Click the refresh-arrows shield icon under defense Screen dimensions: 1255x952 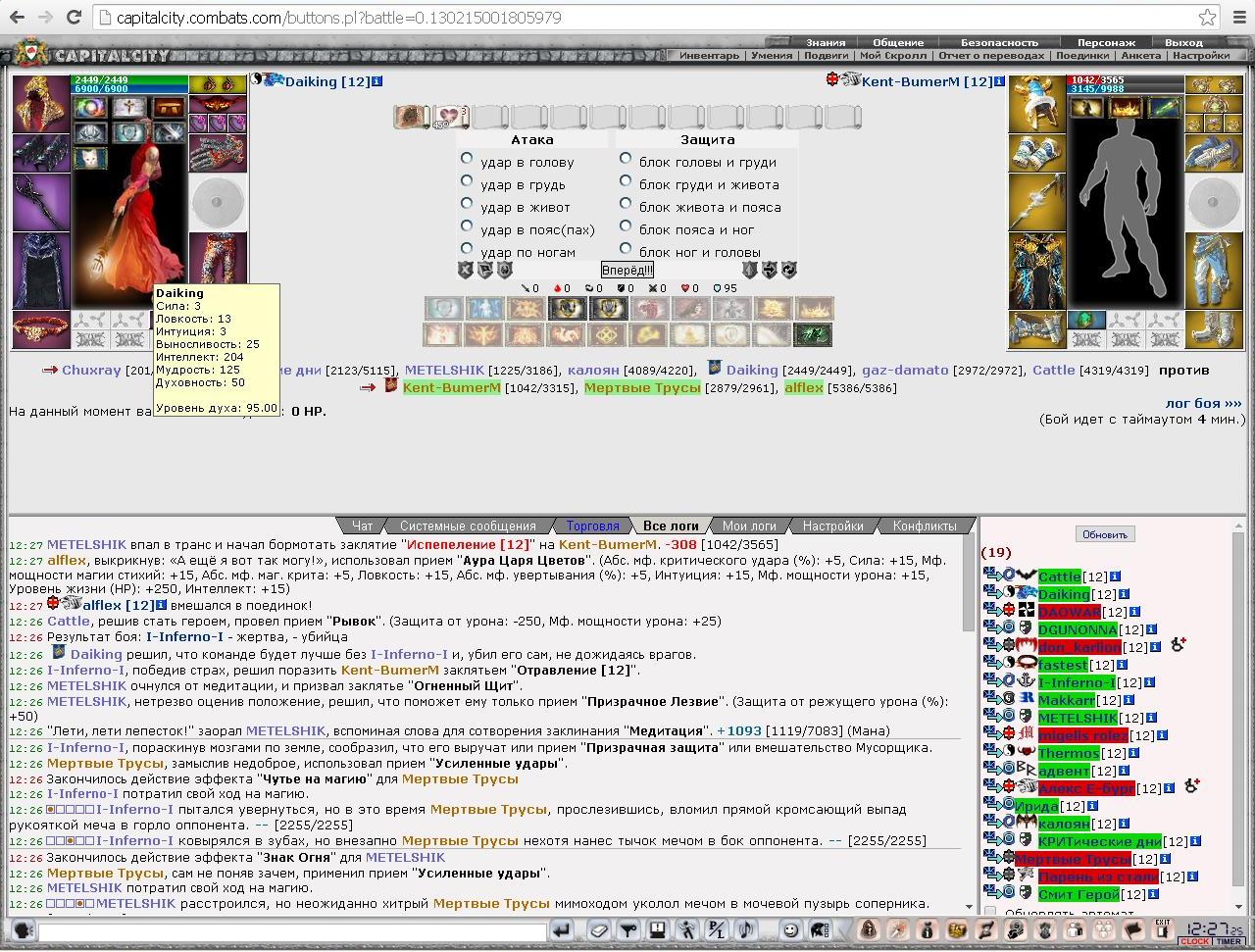coord(788,270)
